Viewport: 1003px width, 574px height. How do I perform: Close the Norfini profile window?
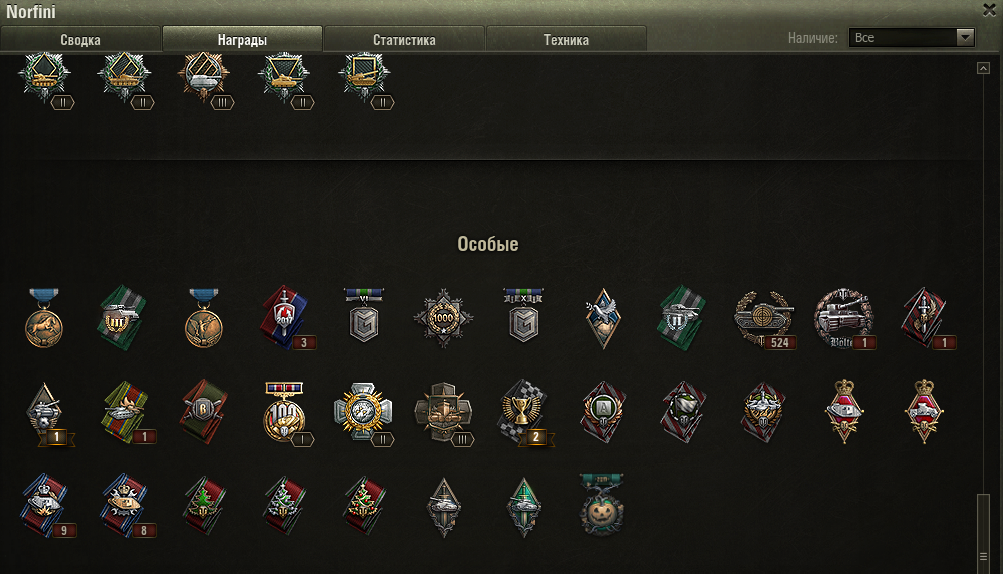989,9
